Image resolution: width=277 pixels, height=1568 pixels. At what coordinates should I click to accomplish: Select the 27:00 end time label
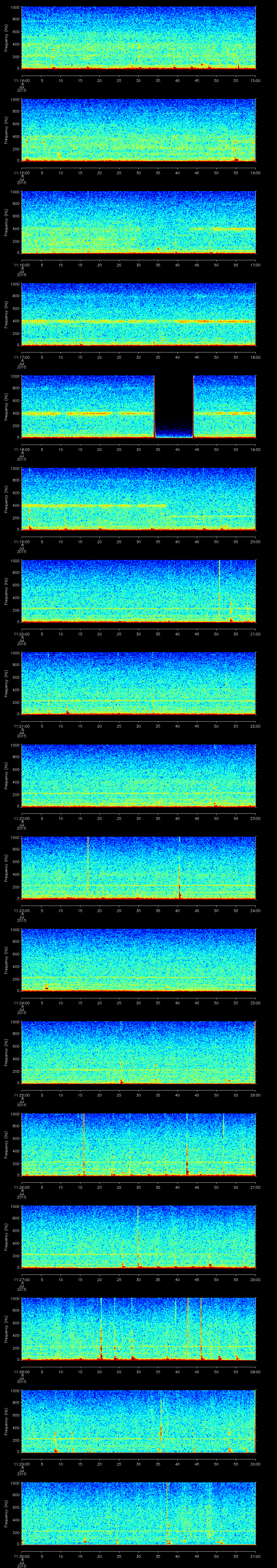256,1187
